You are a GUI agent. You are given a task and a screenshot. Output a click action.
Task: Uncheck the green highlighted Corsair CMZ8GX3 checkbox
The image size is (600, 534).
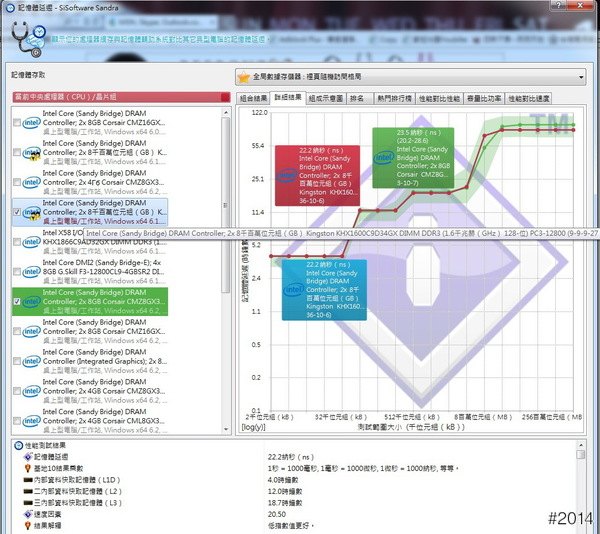point(17,301)
